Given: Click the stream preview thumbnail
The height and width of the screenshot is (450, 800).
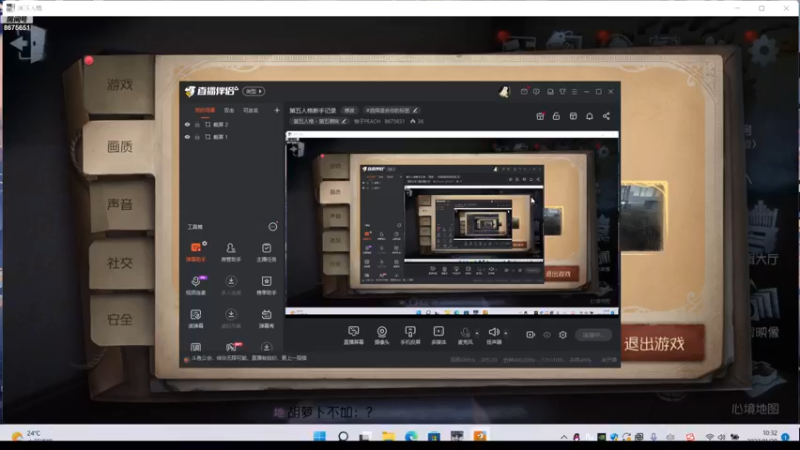Looking at the screenshot, I should (x=452, y=223).
